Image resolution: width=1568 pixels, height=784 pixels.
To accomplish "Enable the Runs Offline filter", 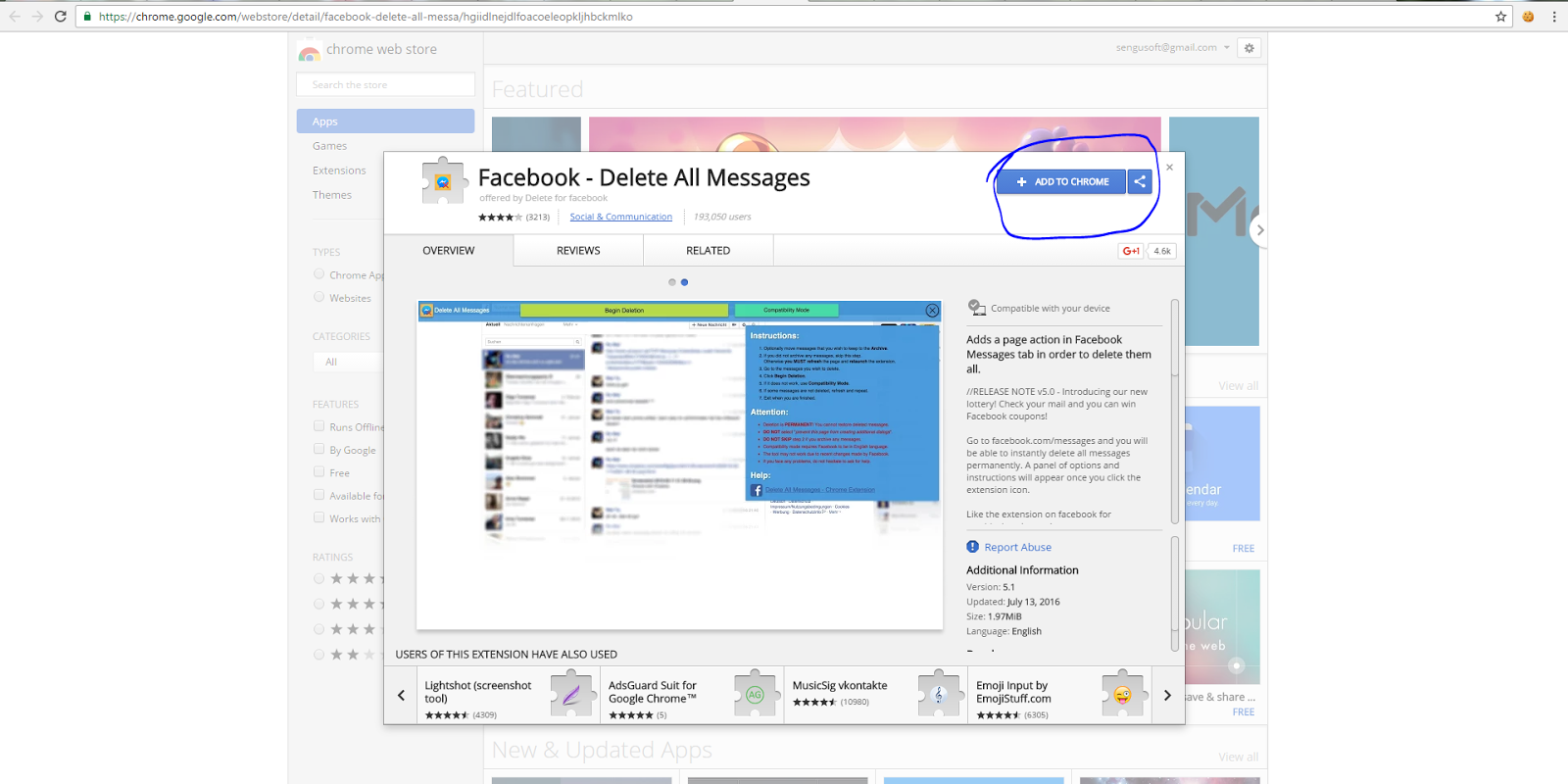I will (x=318, y=426).
